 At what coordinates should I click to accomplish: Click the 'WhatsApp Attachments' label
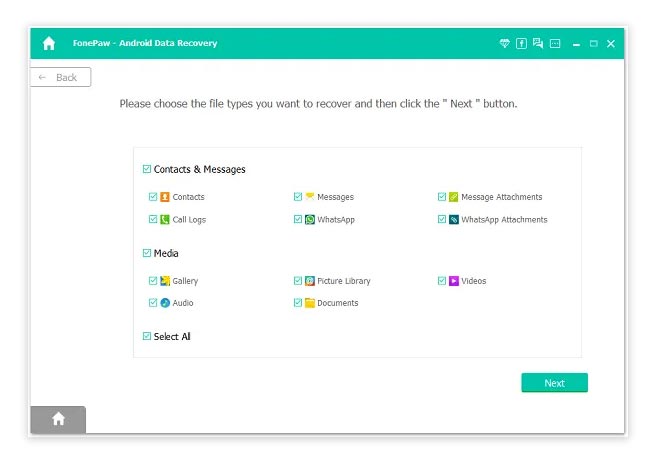[504, 219]
